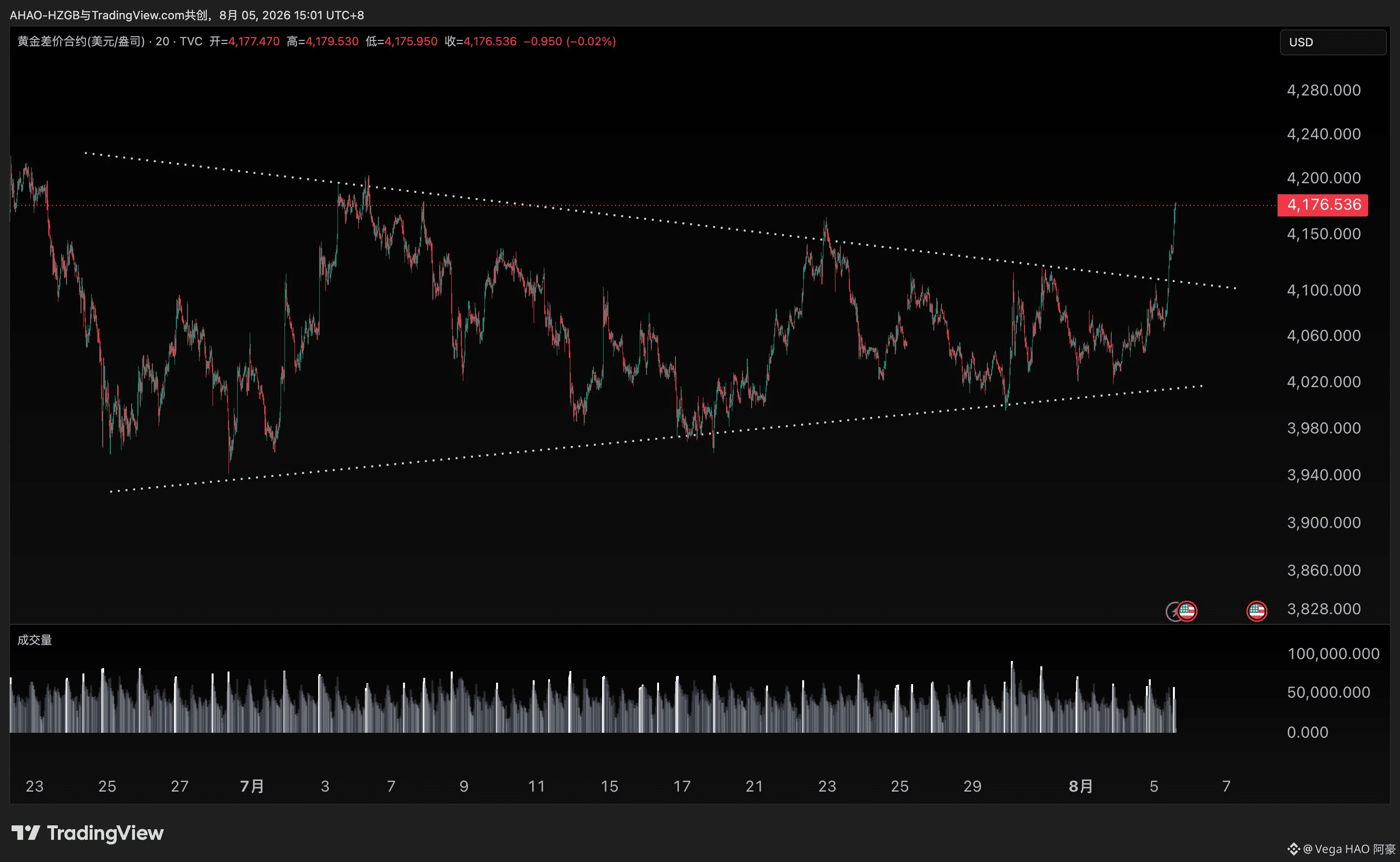Click the change value −0.950 (−0.02%)
This screenshot has height=862, width=1400.
[570, 41]
